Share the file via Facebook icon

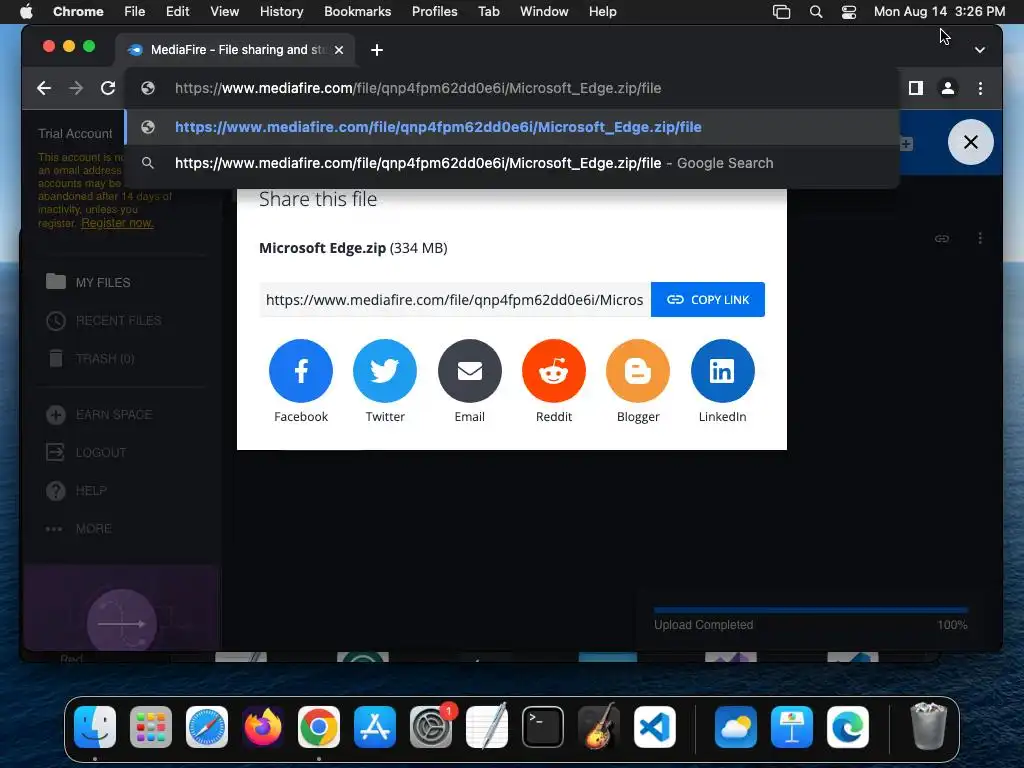click(300, 371)
